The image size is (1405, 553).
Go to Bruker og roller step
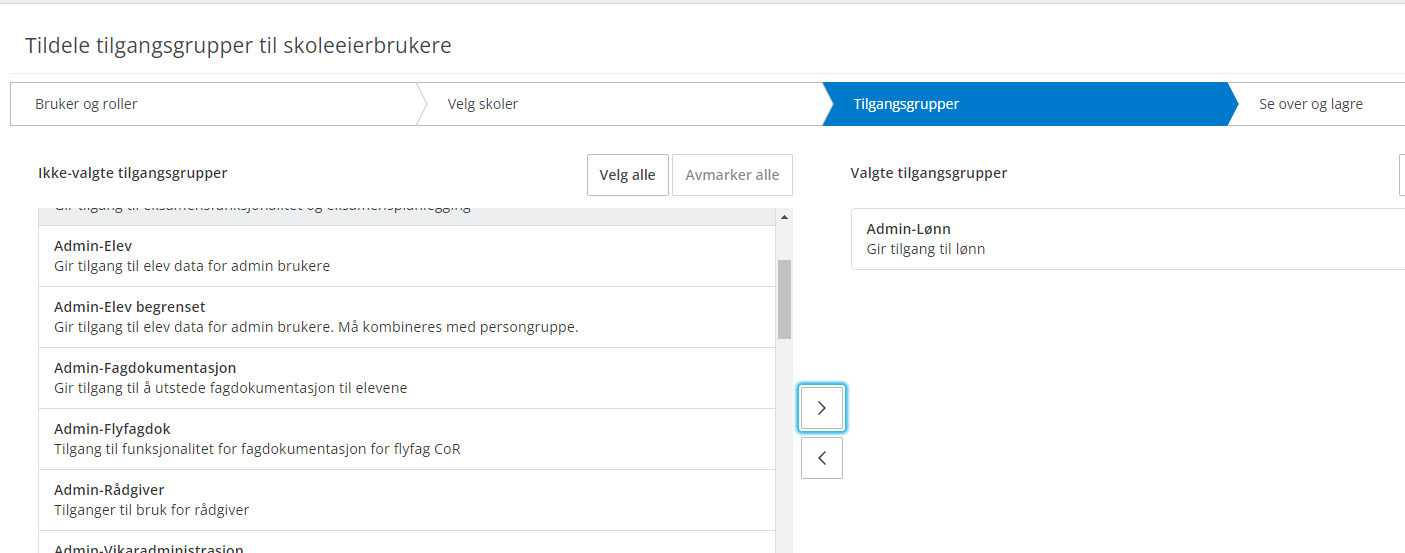(213, 104)
